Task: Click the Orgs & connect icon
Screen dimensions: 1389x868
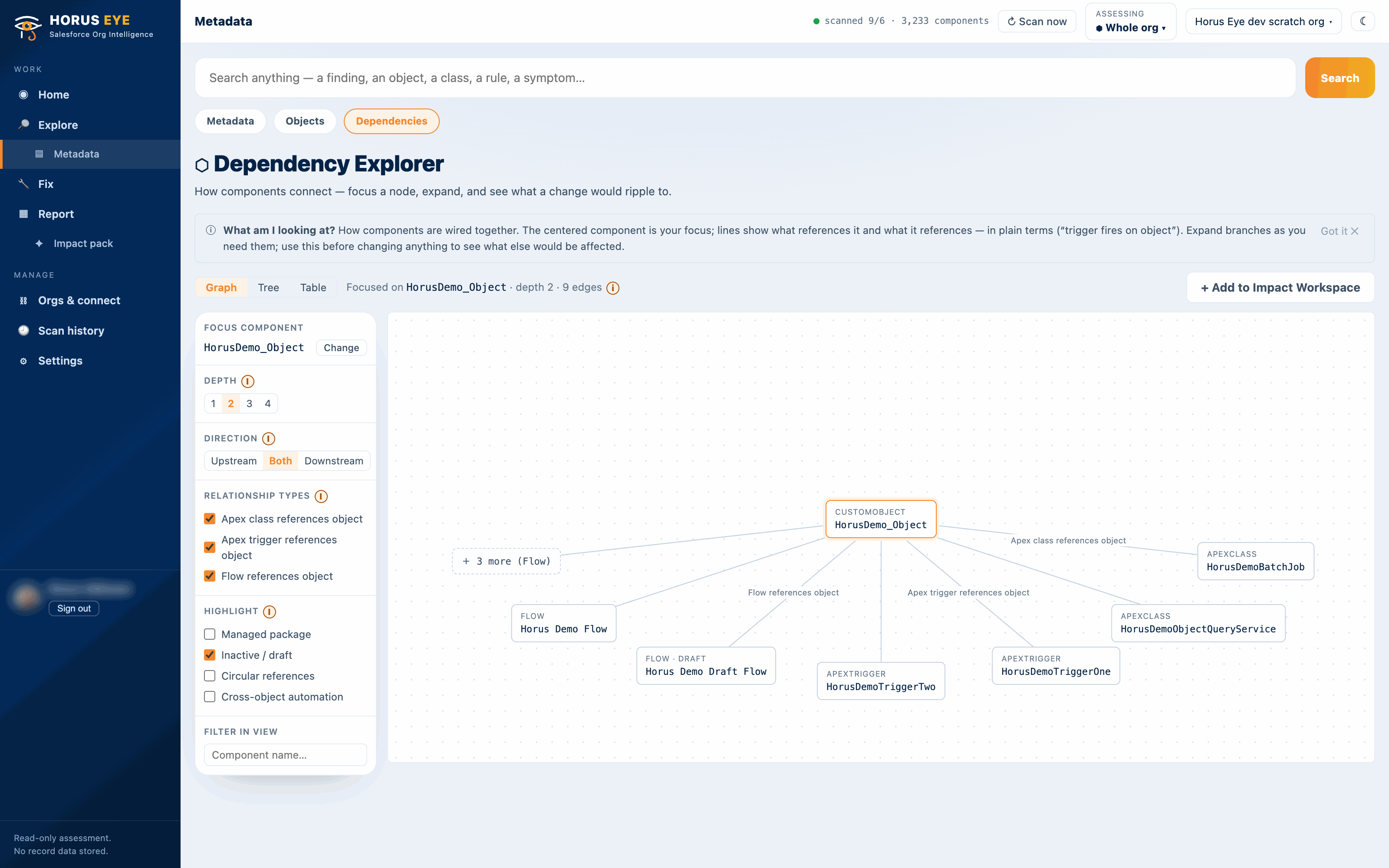Action: point(23,300)
